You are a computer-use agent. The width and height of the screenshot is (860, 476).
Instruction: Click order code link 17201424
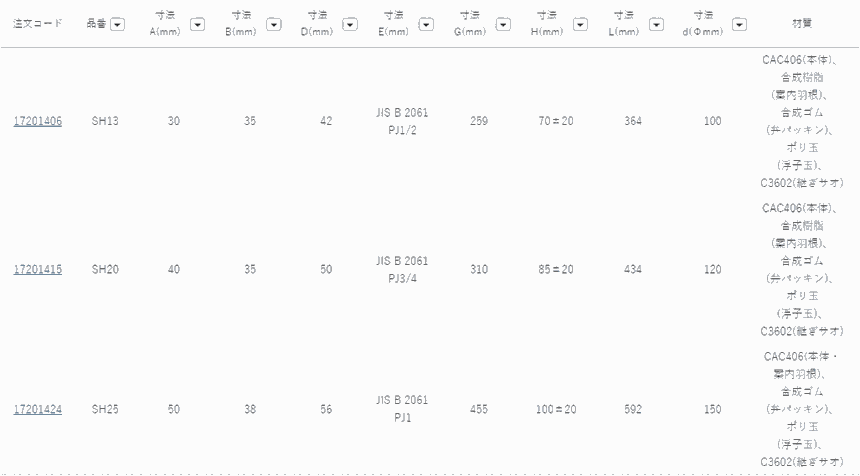(37, 409)
